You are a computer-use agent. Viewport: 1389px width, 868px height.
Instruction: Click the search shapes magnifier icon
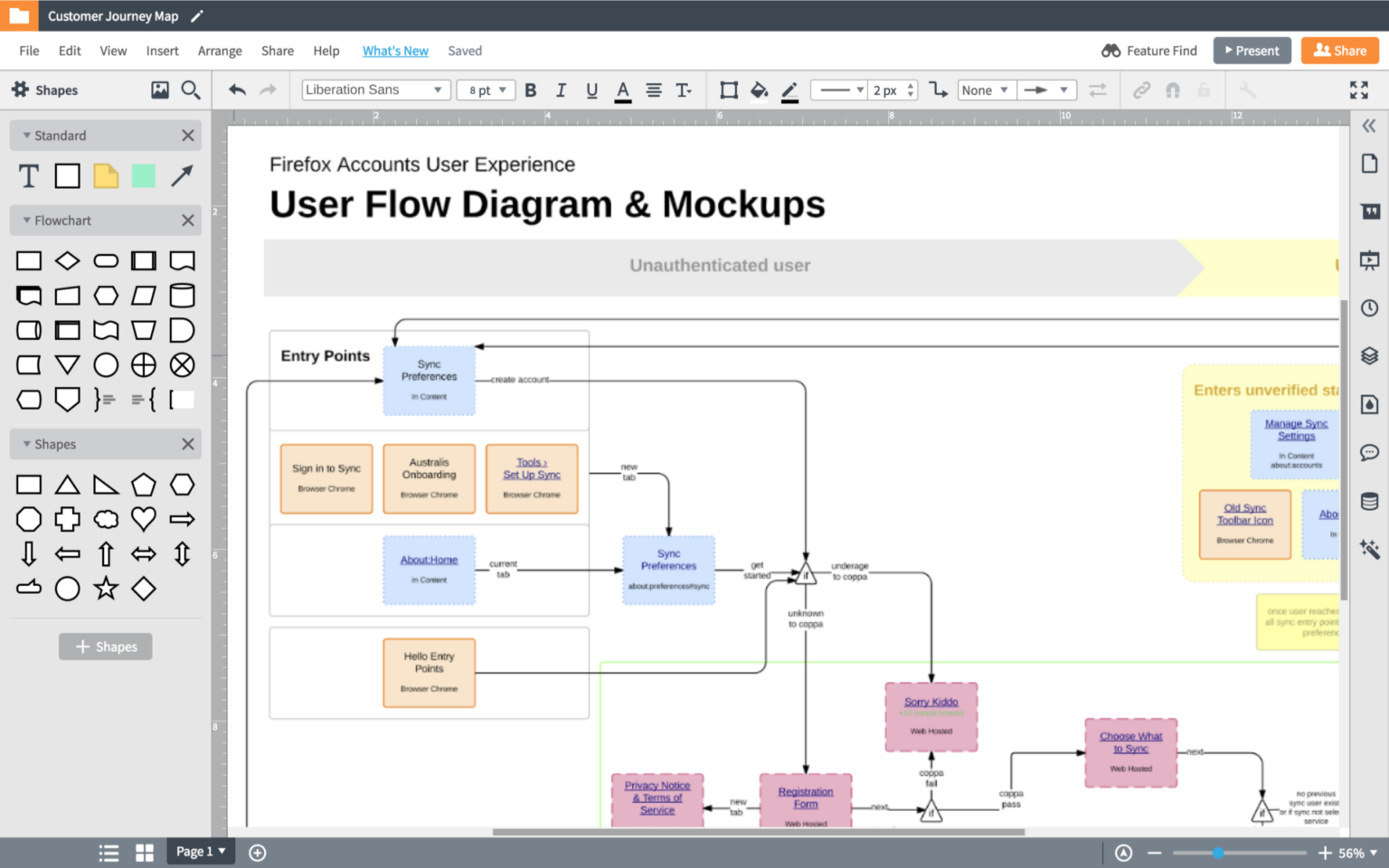tap(191, 90)
